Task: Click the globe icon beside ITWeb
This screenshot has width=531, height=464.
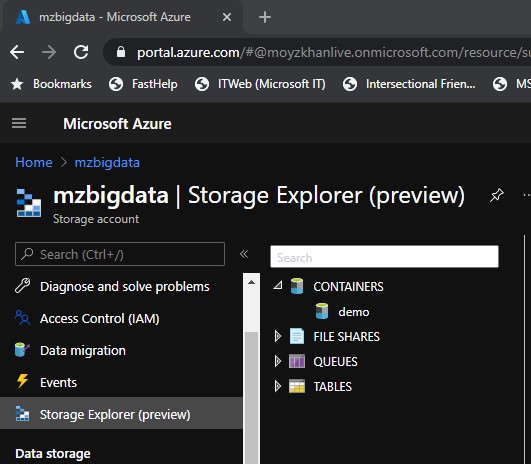Action: click(x=202, y=84)
